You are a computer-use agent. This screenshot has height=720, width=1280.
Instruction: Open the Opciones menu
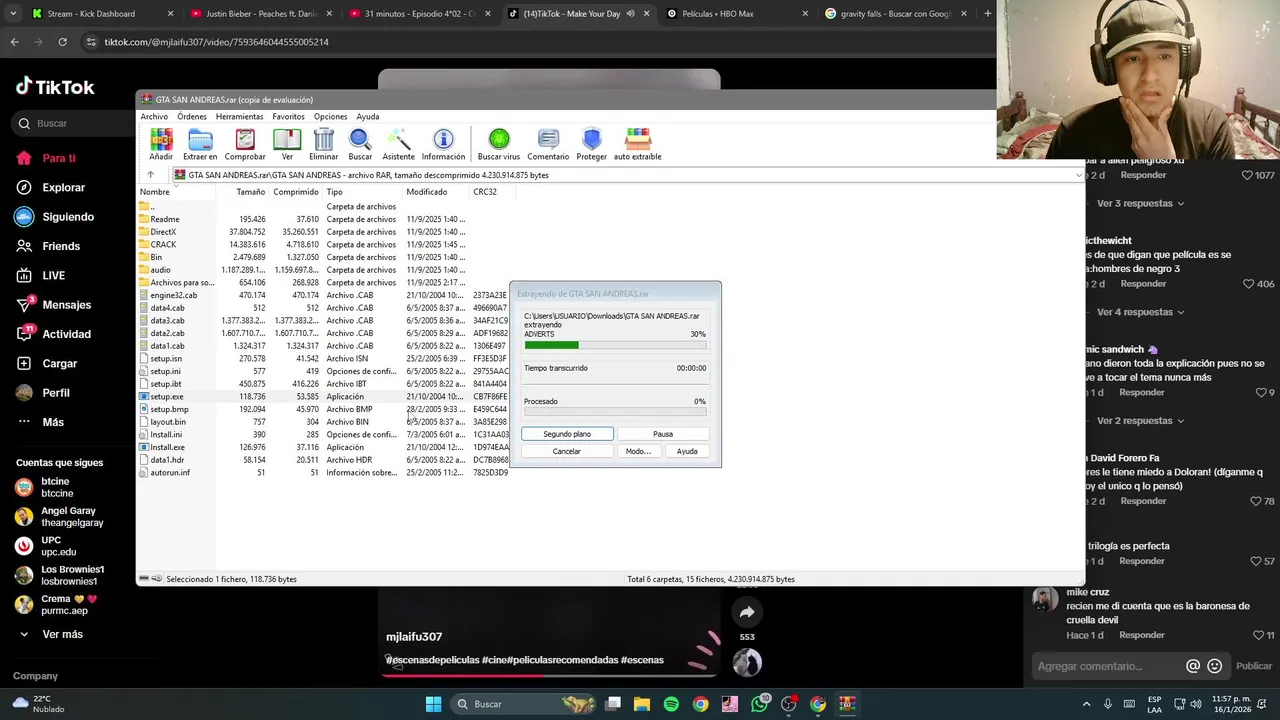coord(330,117)
